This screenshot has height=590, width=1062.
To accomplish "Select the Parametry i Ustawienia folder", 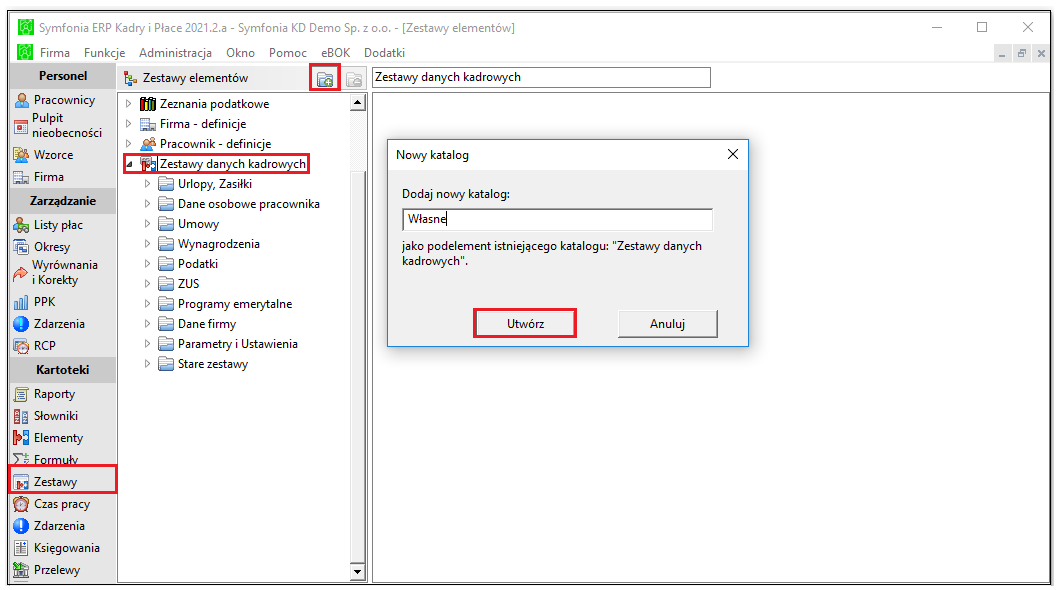I will [x=238, y=343].
